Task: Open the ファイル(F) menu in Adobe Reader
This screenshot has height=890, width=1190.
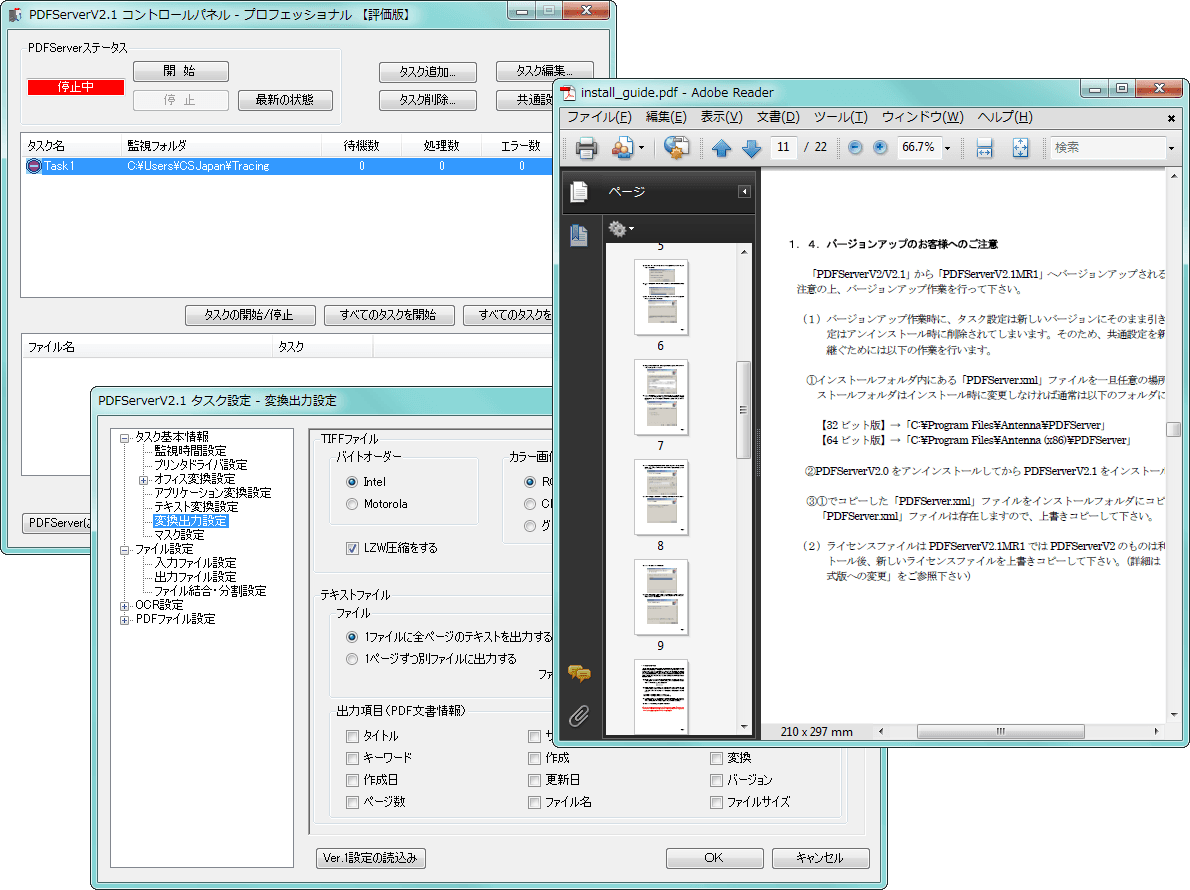Action: (599, 117)
